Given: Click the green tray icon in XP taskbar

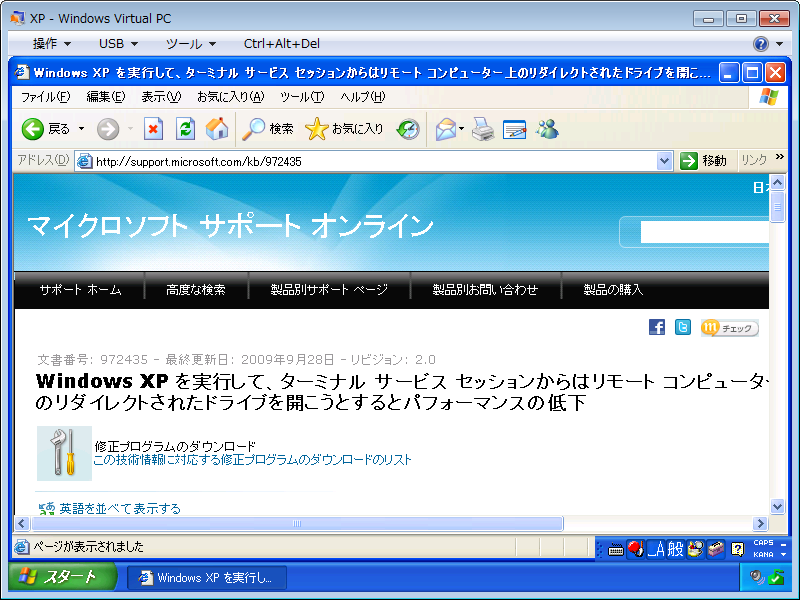Looking at the screenshot, I should 776,578.
